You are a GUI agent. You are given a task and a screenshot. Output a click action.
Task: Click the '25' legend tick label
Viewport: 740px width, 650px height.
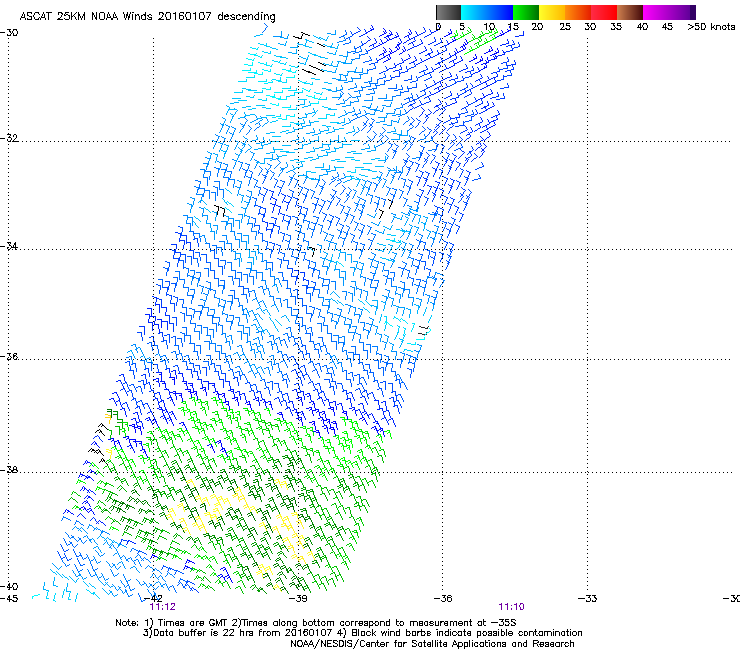(565, 27)
